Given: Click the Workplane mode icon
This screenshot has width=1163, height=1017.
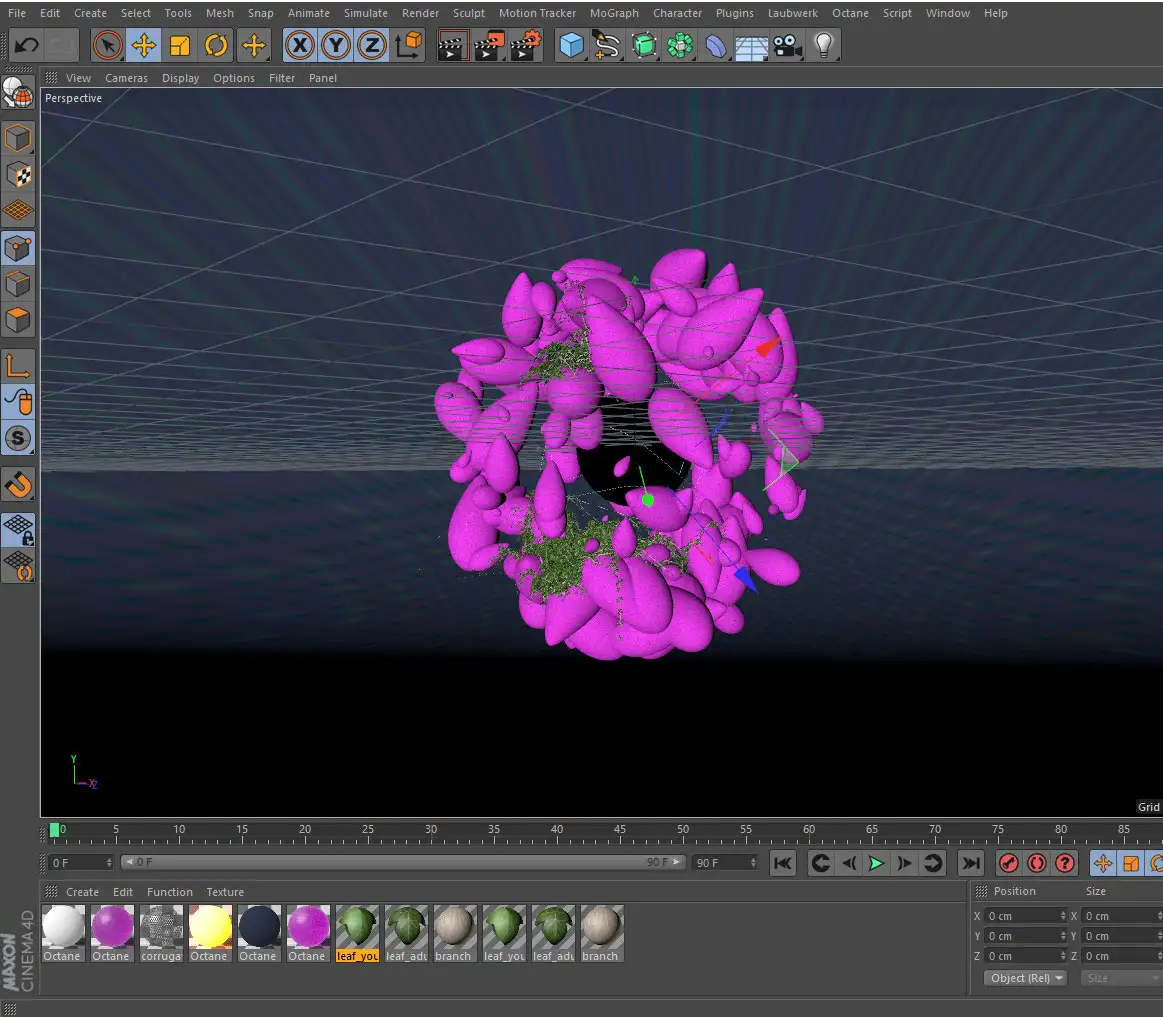Looking at the screenshot, I should 18,211.
